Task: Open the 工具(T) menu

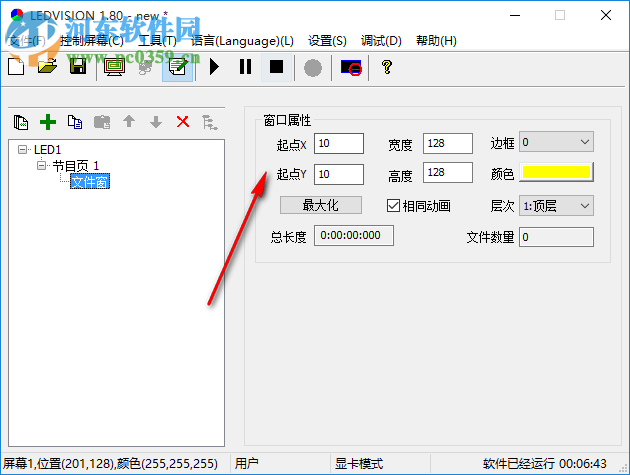Action: 157,41
